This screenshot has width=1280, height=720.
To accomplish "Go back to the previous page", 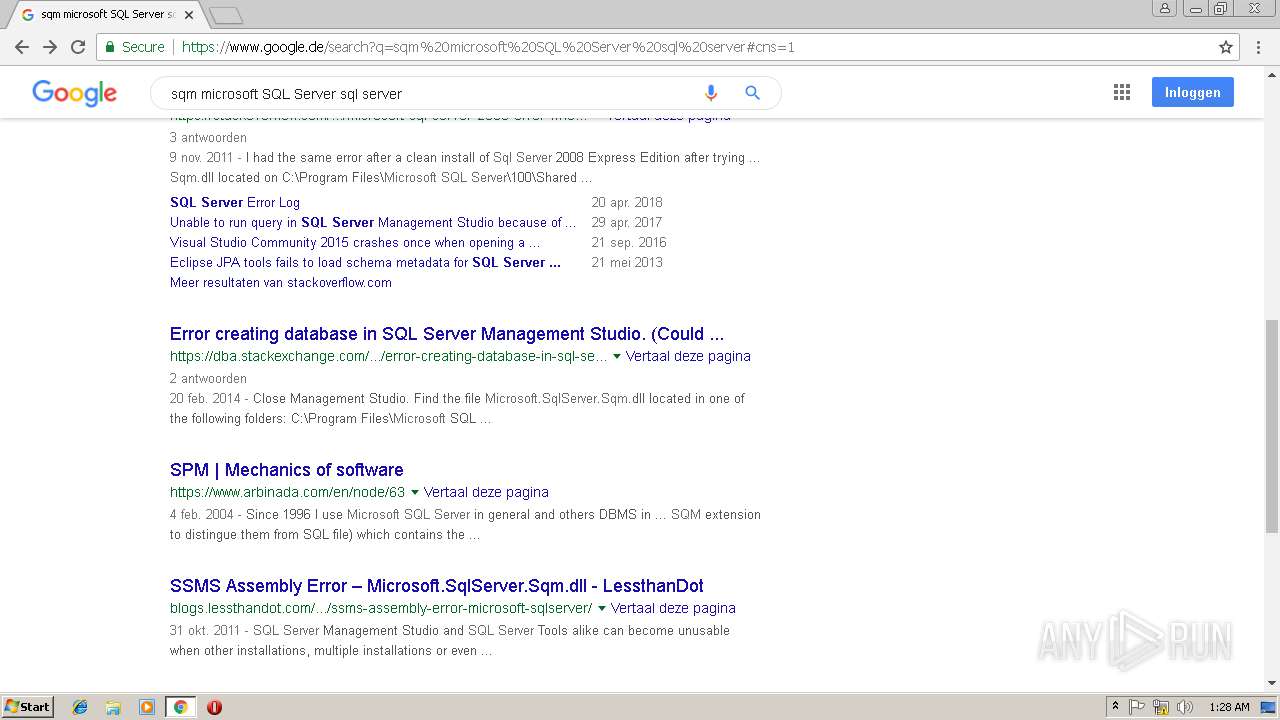I will coord(22,47).
